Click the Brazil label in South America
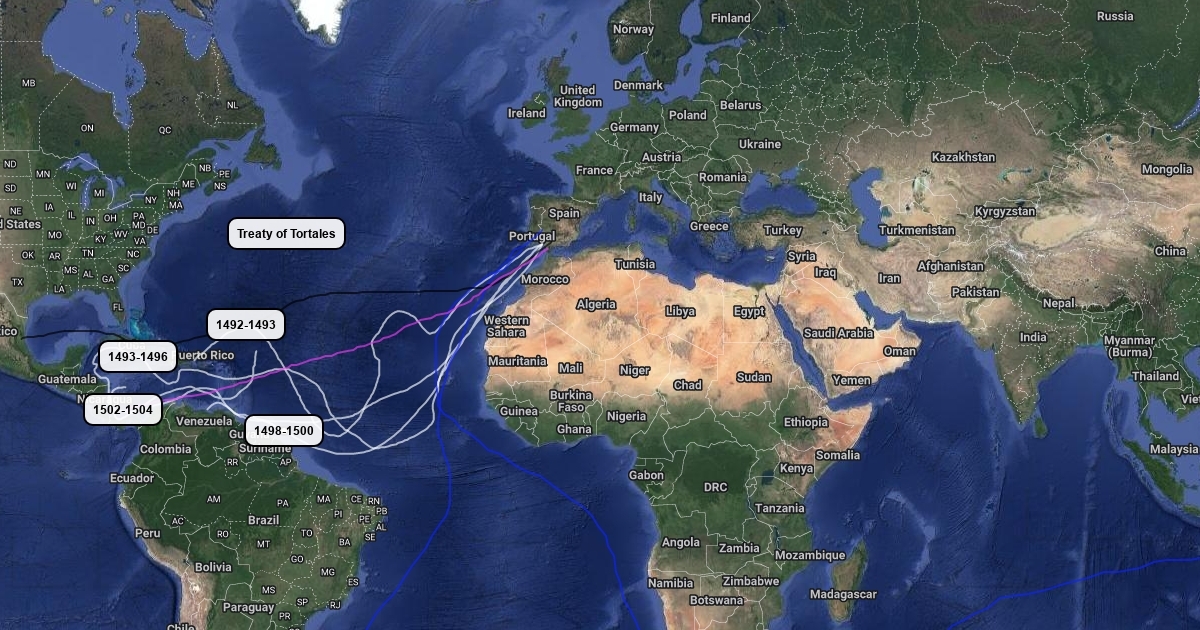 click(264, 520)
